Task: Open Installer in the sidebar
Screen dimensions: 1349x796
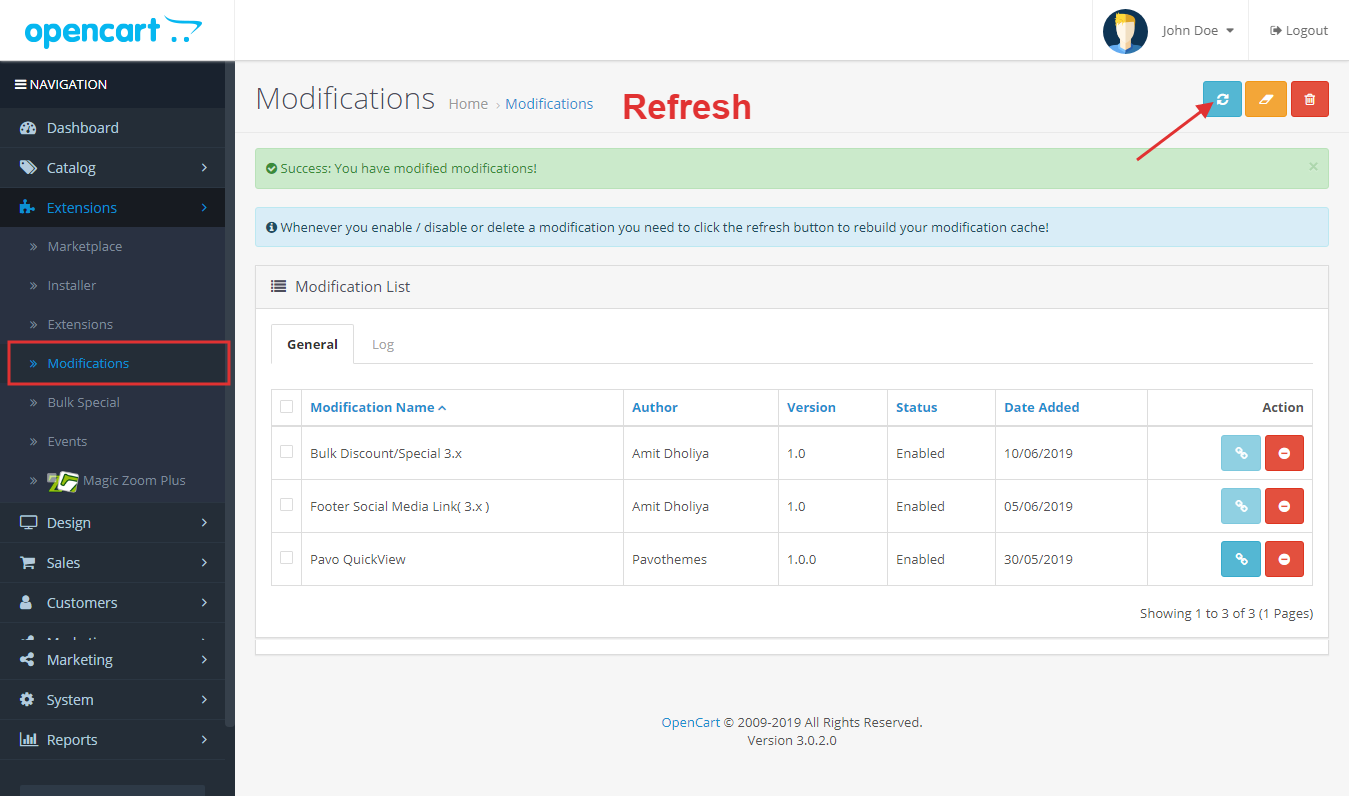Action: pyautogui.click(x=72, y=286)
